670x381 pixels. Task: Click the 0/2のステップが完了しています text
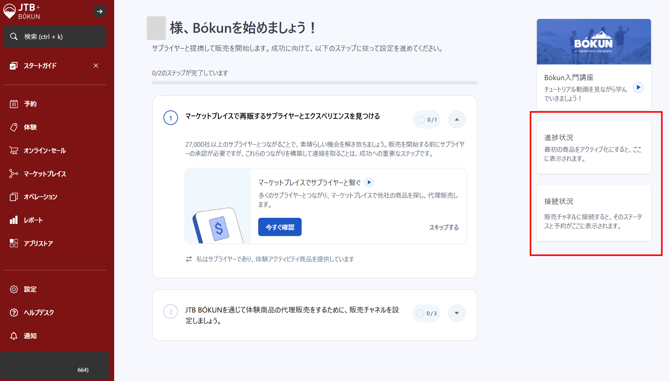[190, 73]
